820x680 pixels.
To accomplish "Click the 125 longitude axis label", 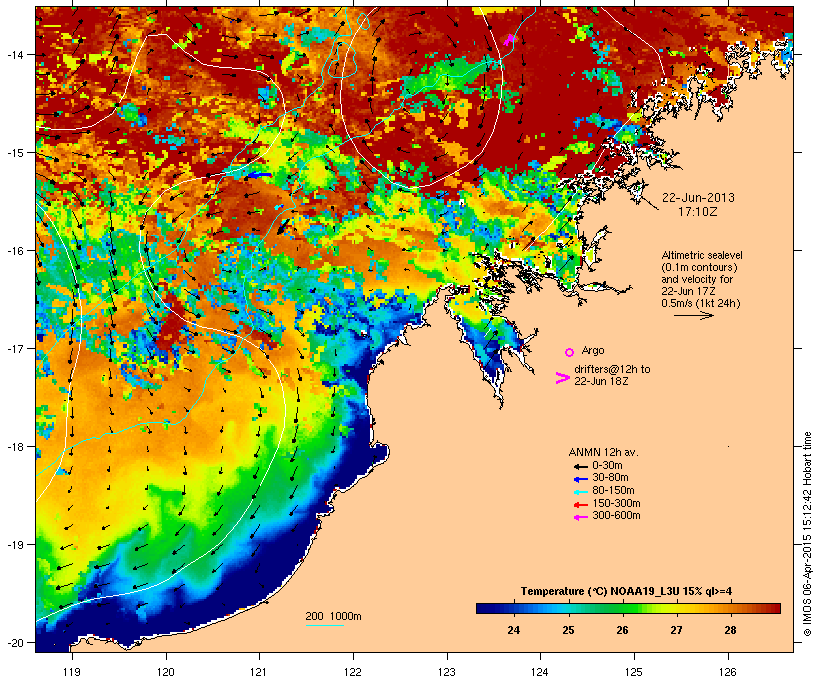I will (634, 672).
